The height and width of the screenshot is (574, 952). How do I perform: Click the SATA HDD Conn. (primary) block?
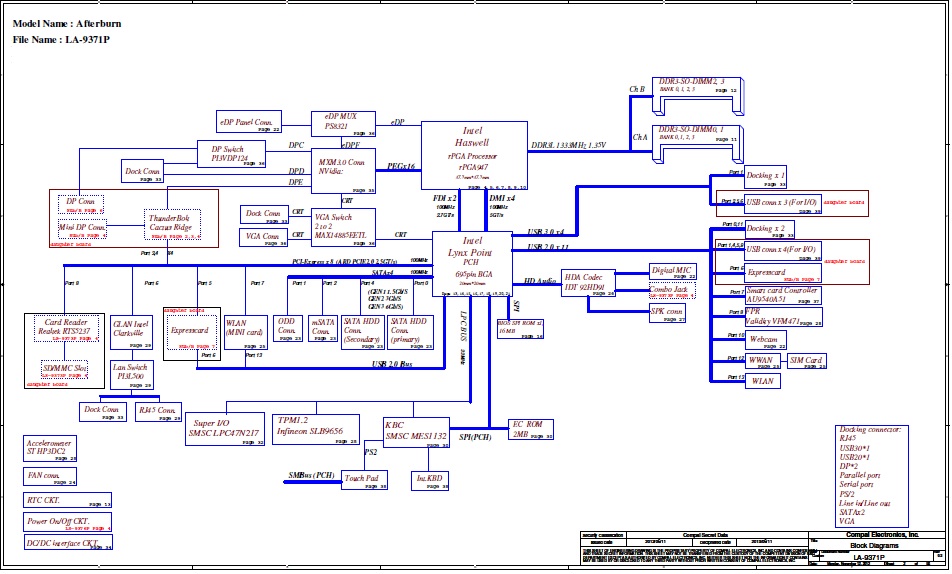410,333
